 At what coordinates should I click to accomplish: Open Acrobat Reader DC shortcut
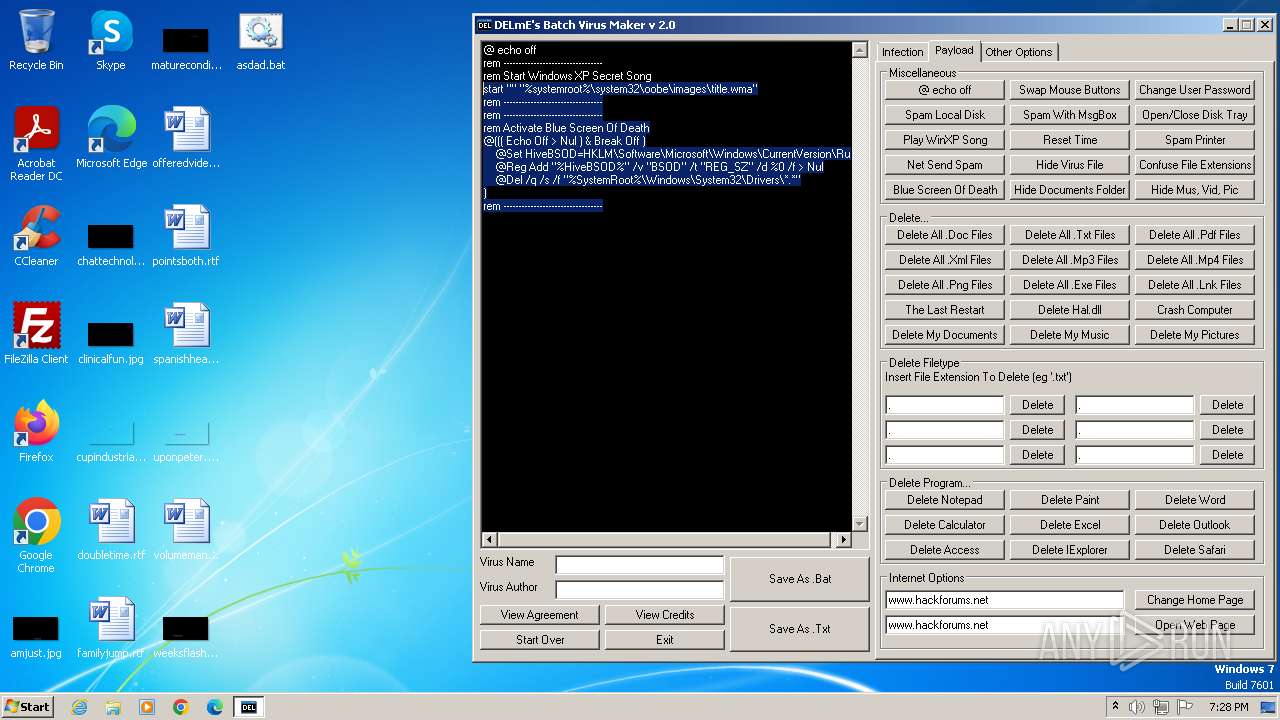point(36,144)
